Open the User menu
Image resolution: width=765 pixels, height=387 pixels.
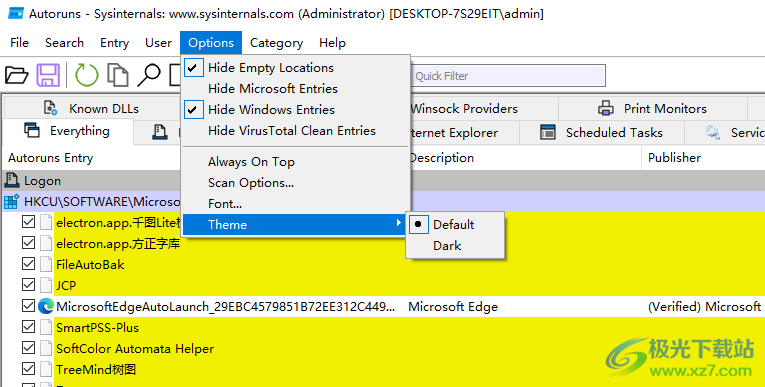coord(159,43)
